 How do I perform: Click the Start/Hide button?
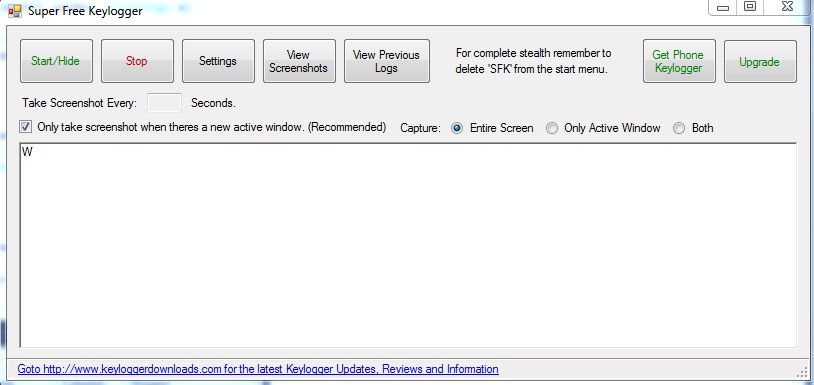point(56,61)
